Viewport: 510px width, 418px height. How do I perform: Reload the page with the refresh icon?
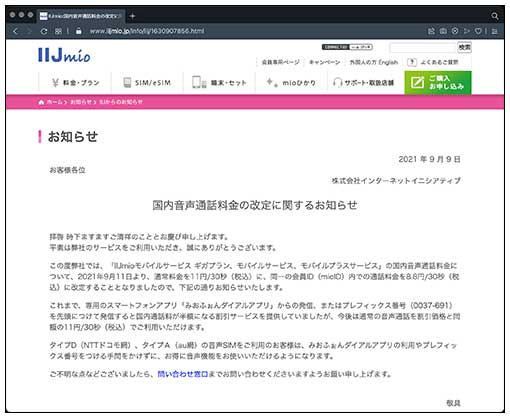point(44,31)
